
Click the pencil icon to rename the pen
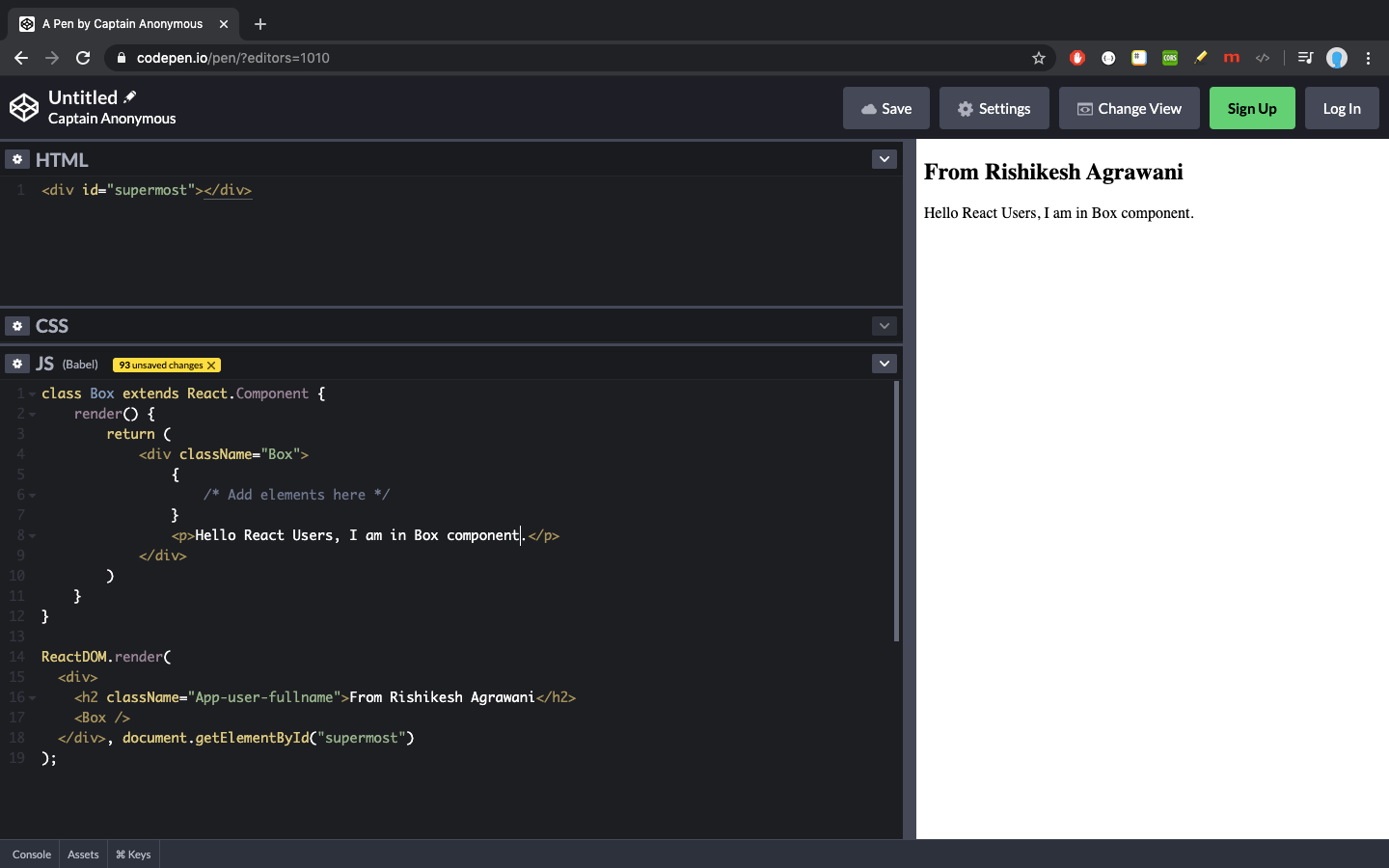(130, 96)
